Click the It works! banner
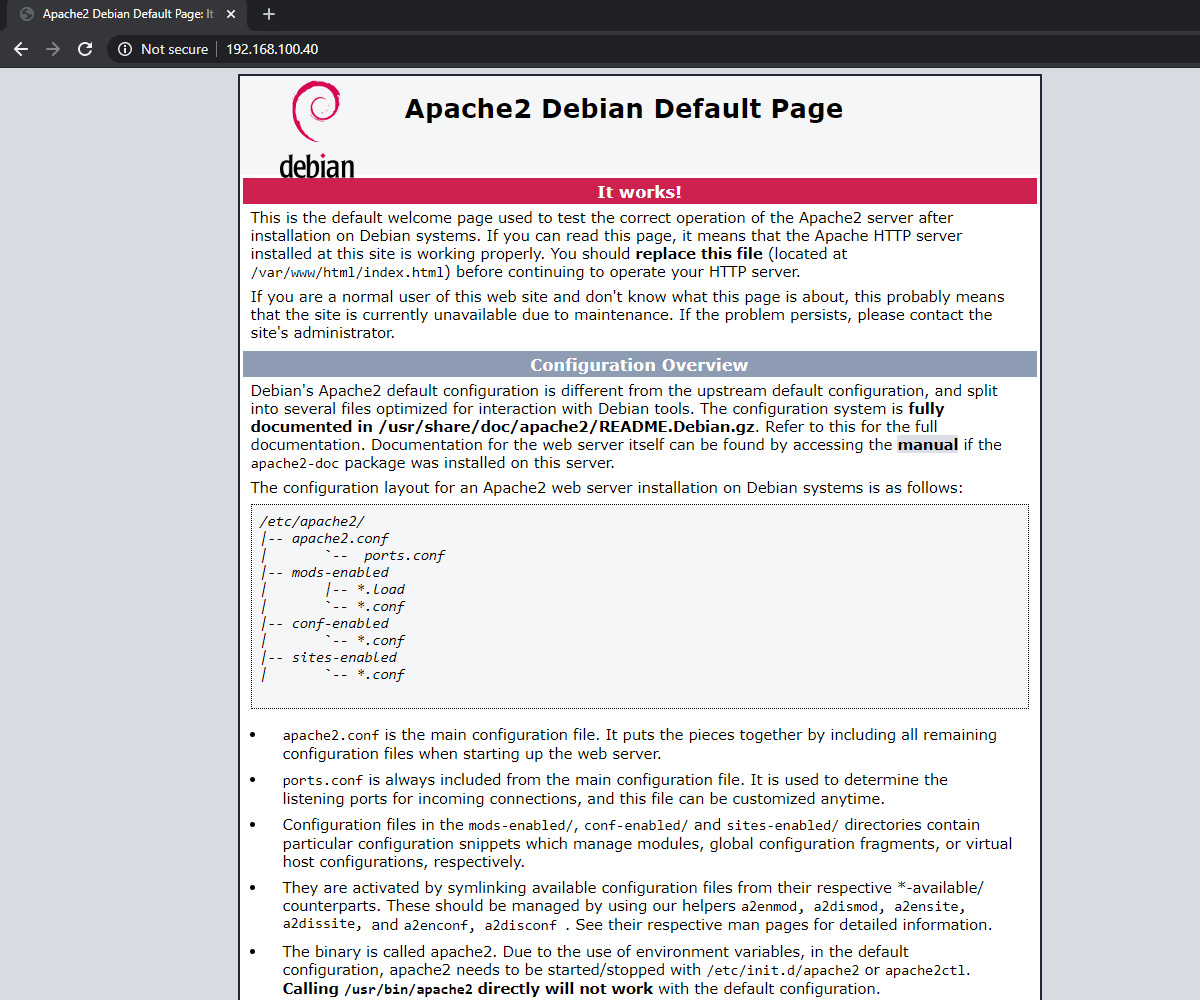Screen dimensions: 1200x1000 click(x=640, y=191)
